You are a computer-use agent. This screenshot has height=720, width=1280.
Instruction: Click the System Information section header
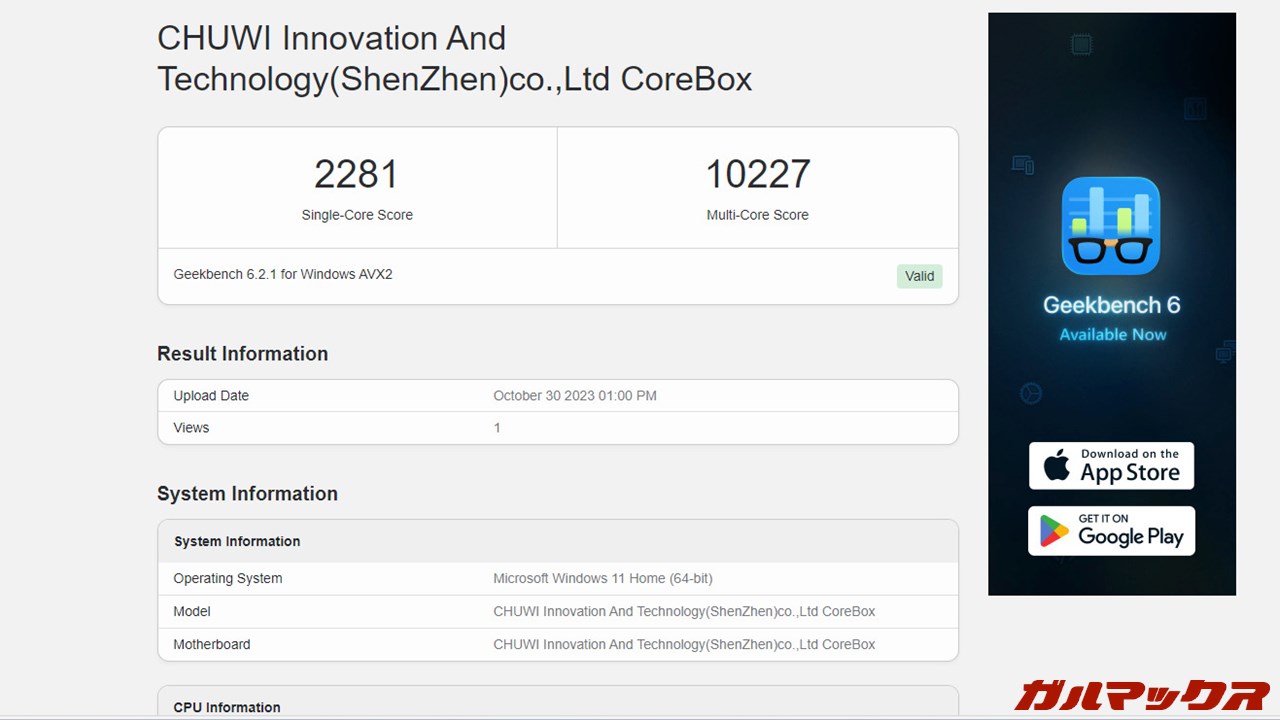(247, 493)
